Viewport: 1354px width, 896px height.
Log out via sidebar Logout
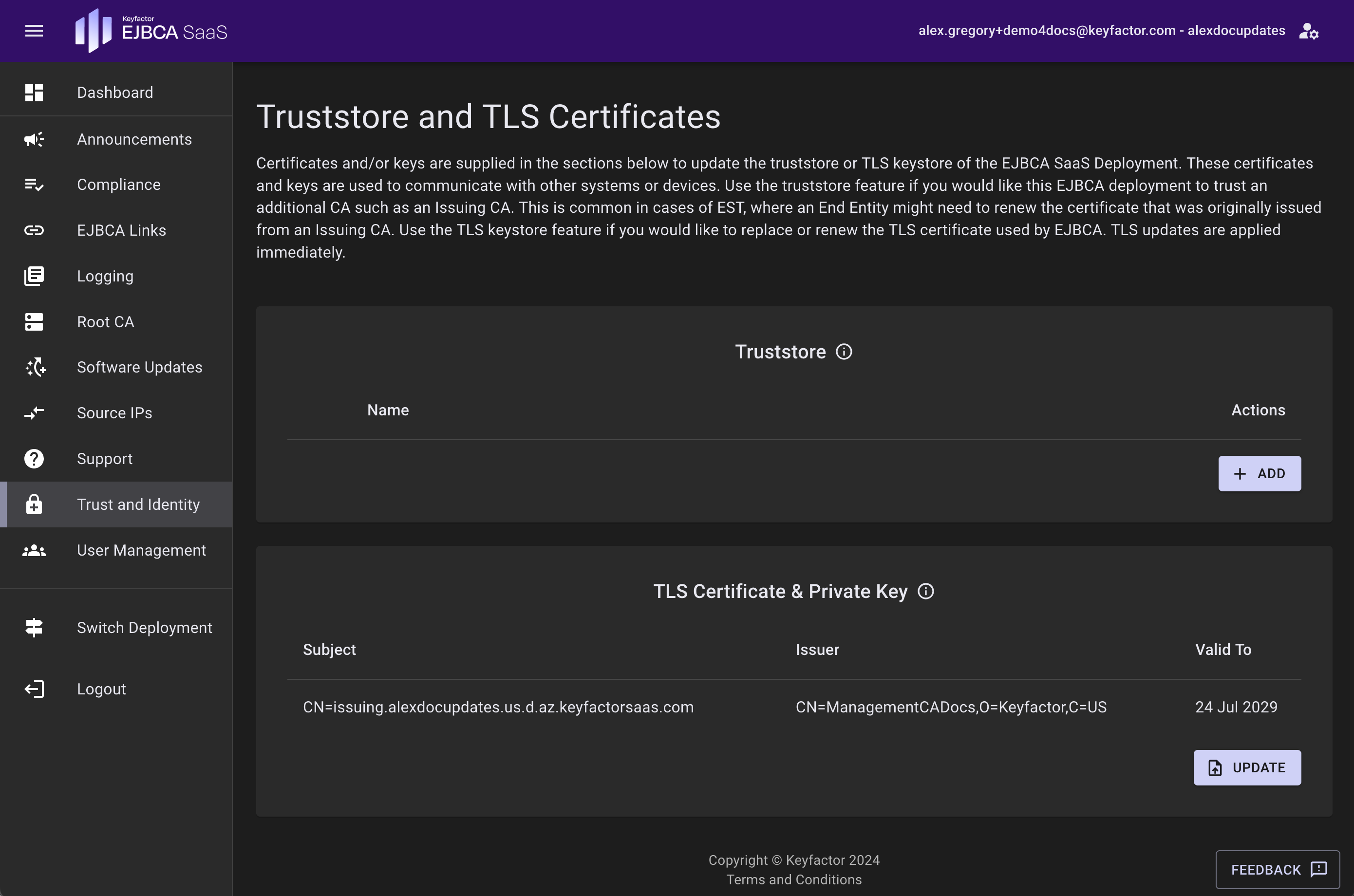point(101,689)
